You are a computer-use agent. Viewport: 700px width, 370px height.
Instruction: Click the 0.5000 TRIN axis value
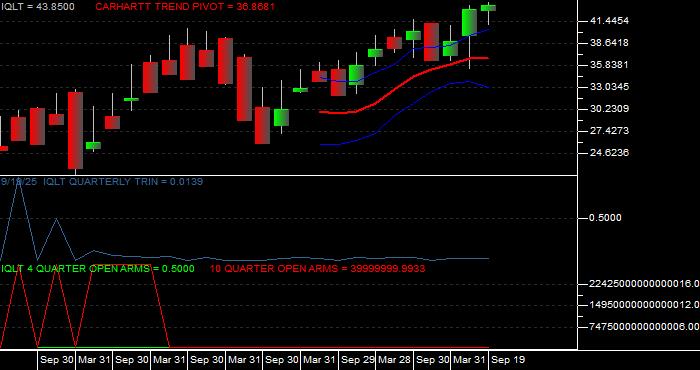605,218
